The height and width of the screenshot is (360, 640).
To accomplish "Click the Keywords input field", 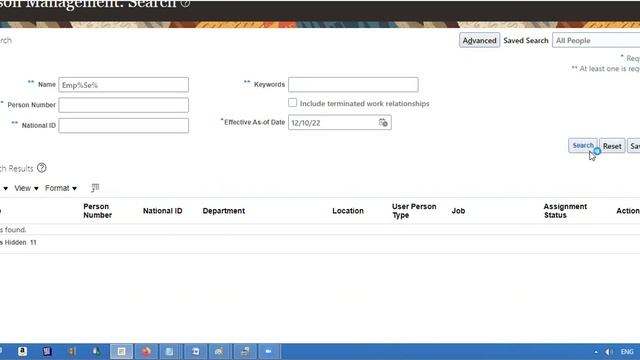I will click(x=353, y=84).
